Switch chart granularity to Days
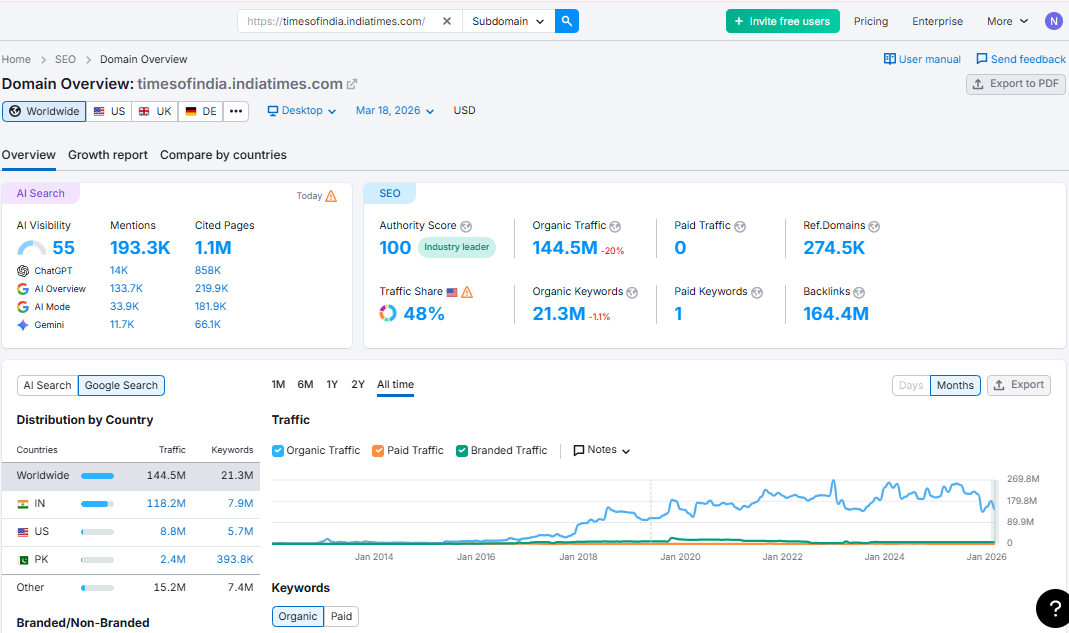 (911, 385)
